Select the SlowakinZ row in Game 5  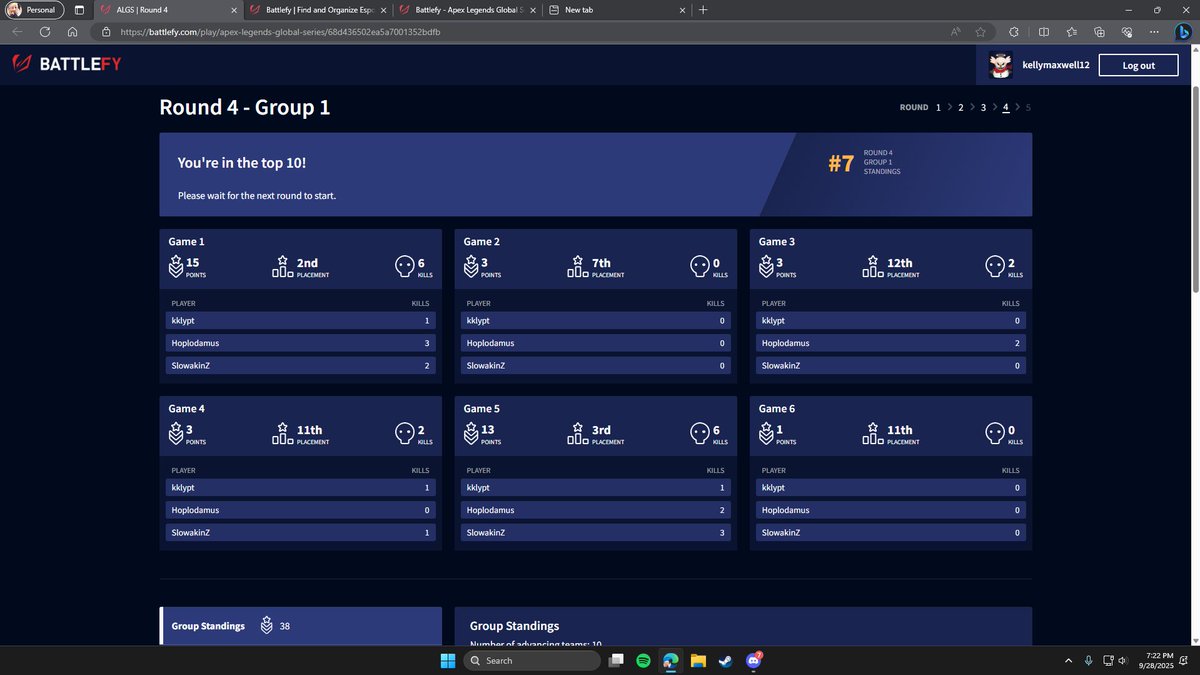pos(596,533)
